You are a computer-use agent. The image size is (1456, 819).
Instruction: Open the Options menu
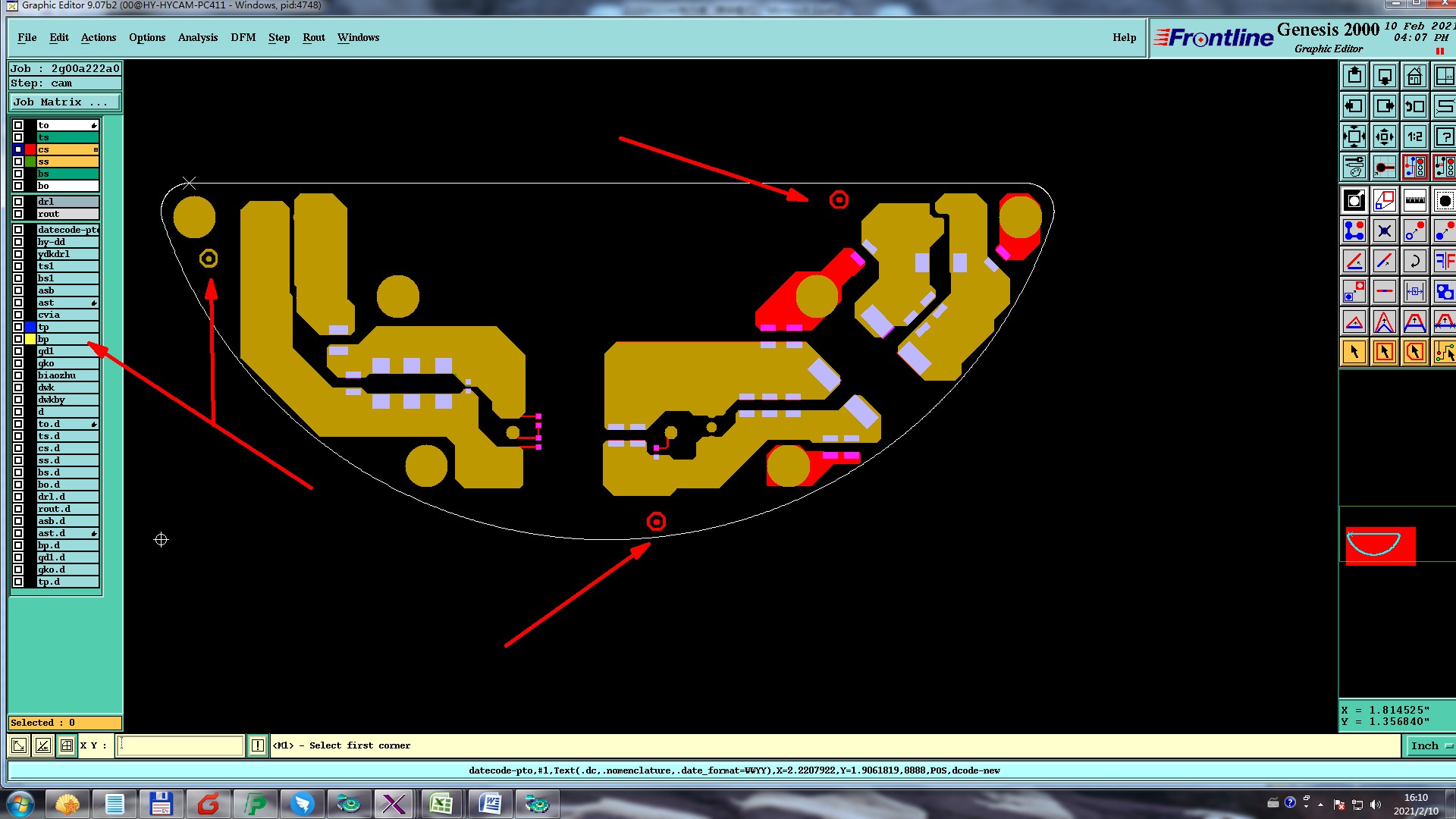(x=147, y=37)
